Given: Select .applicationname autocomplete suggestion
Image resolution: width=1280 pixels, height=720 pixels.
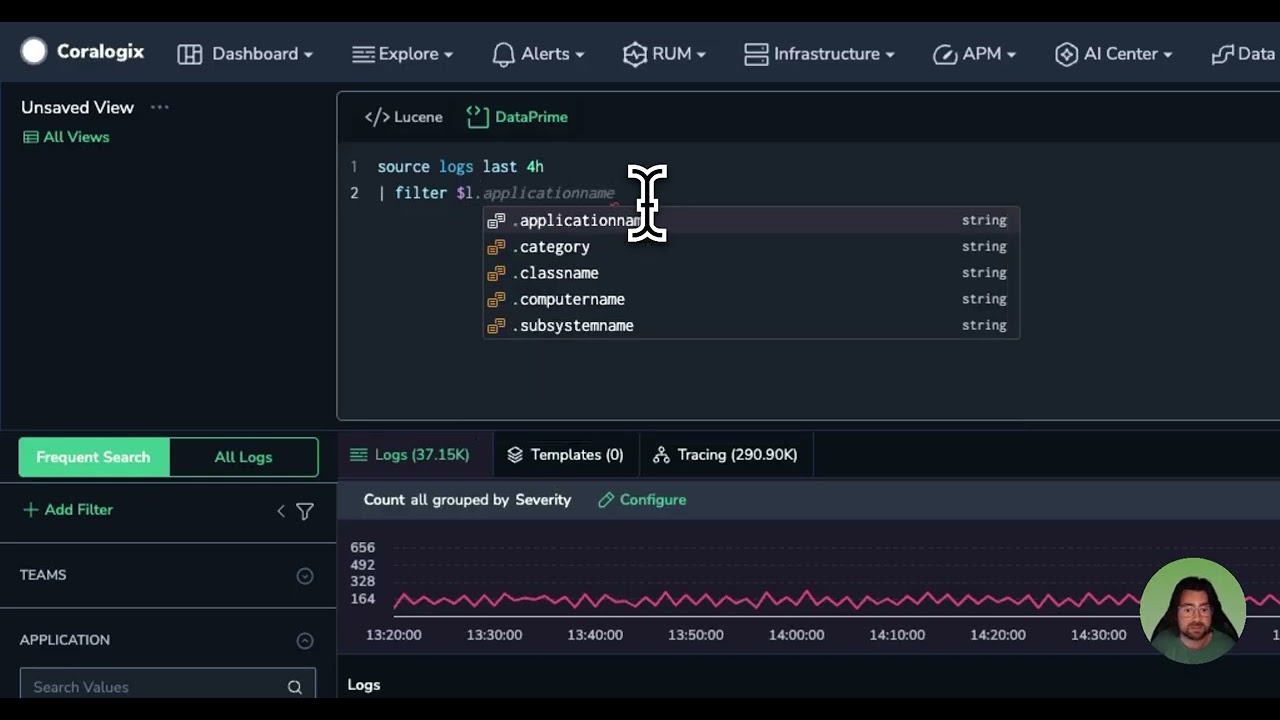Looking at the screenshot, I should click(x=751, y=220).
